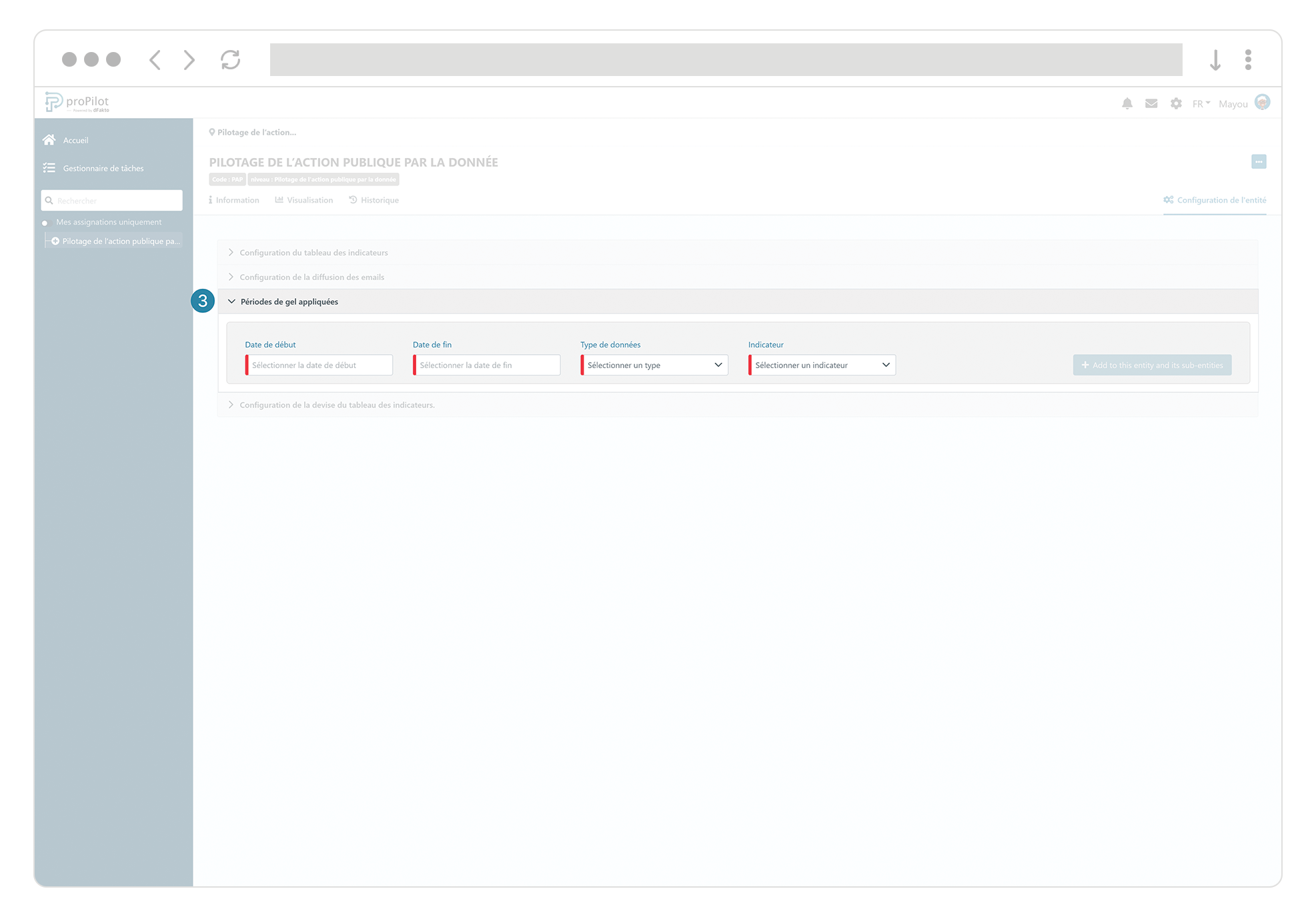The width and height of the screenshot is (1316, 923).
Task: Open the Historique tab
Action: click(x=374, y=200)
